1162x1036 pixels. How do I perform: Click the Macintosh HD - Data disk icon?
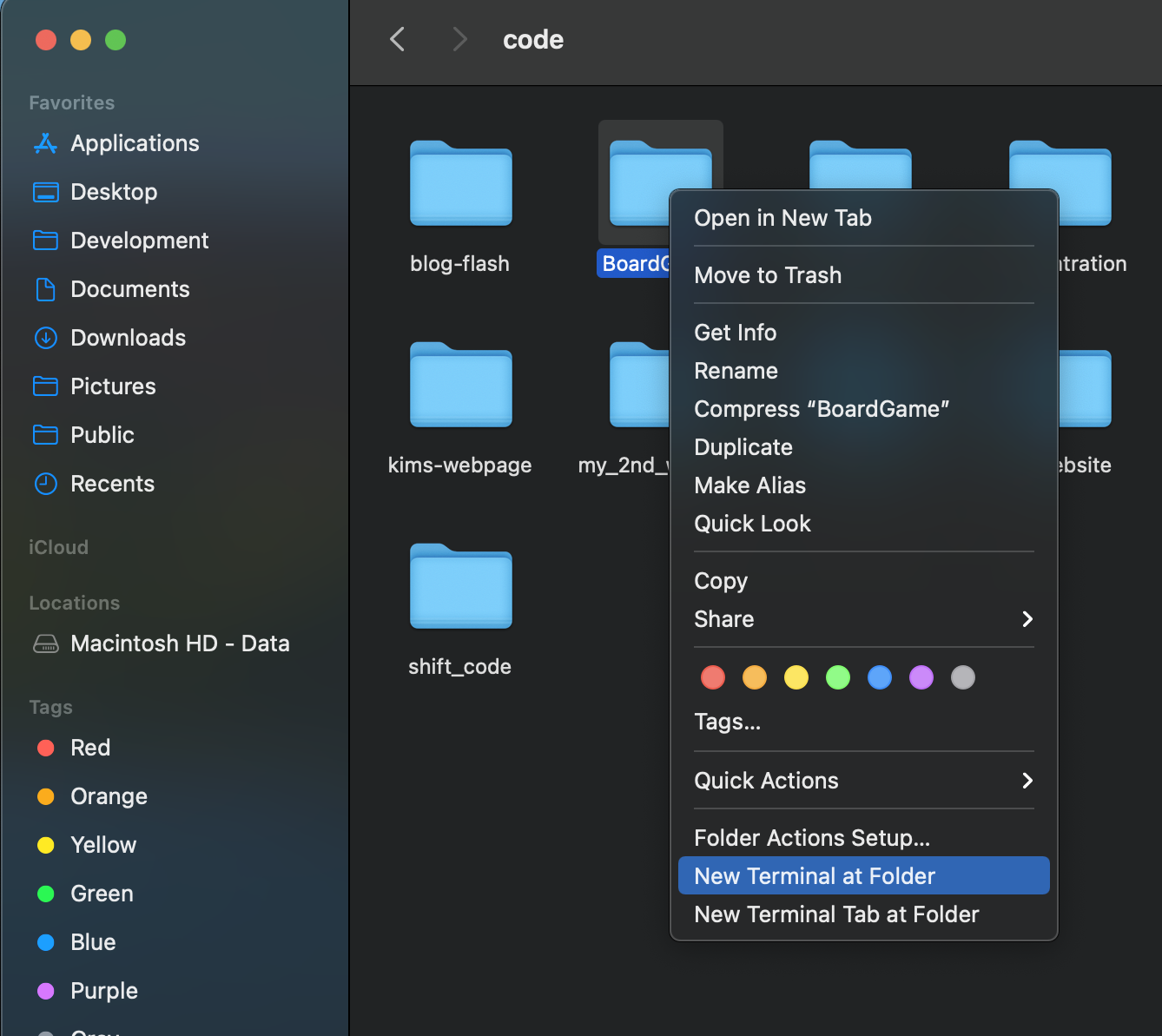pos(45,643)
